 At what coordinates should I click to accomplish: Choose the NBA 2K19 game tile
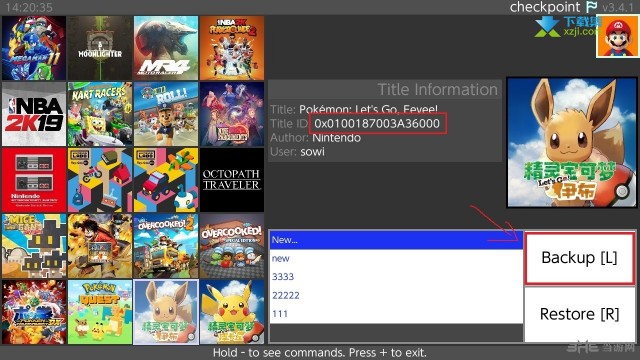34,114
